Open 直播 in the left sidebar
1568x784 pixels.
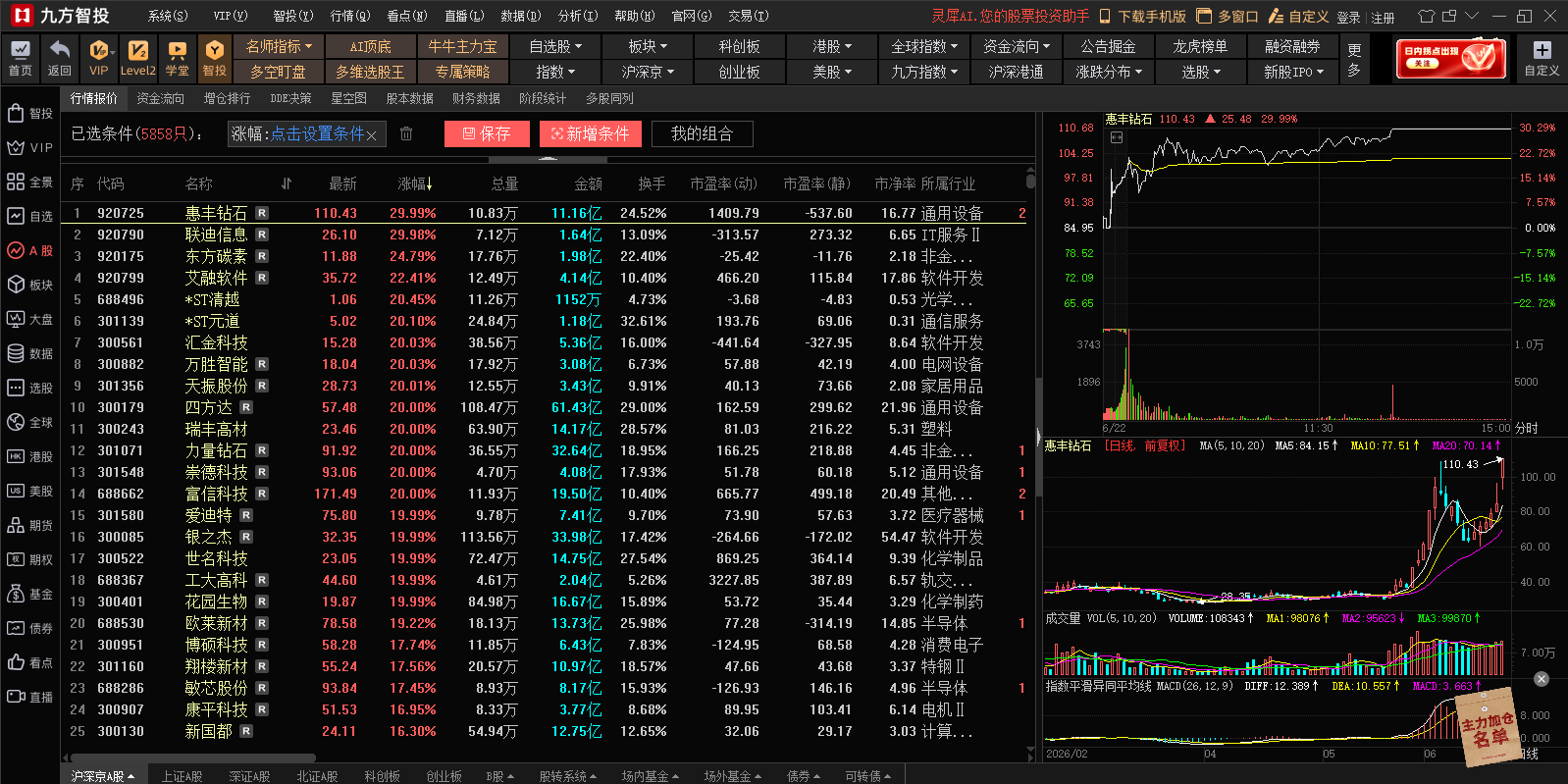[x=29, y=697]
